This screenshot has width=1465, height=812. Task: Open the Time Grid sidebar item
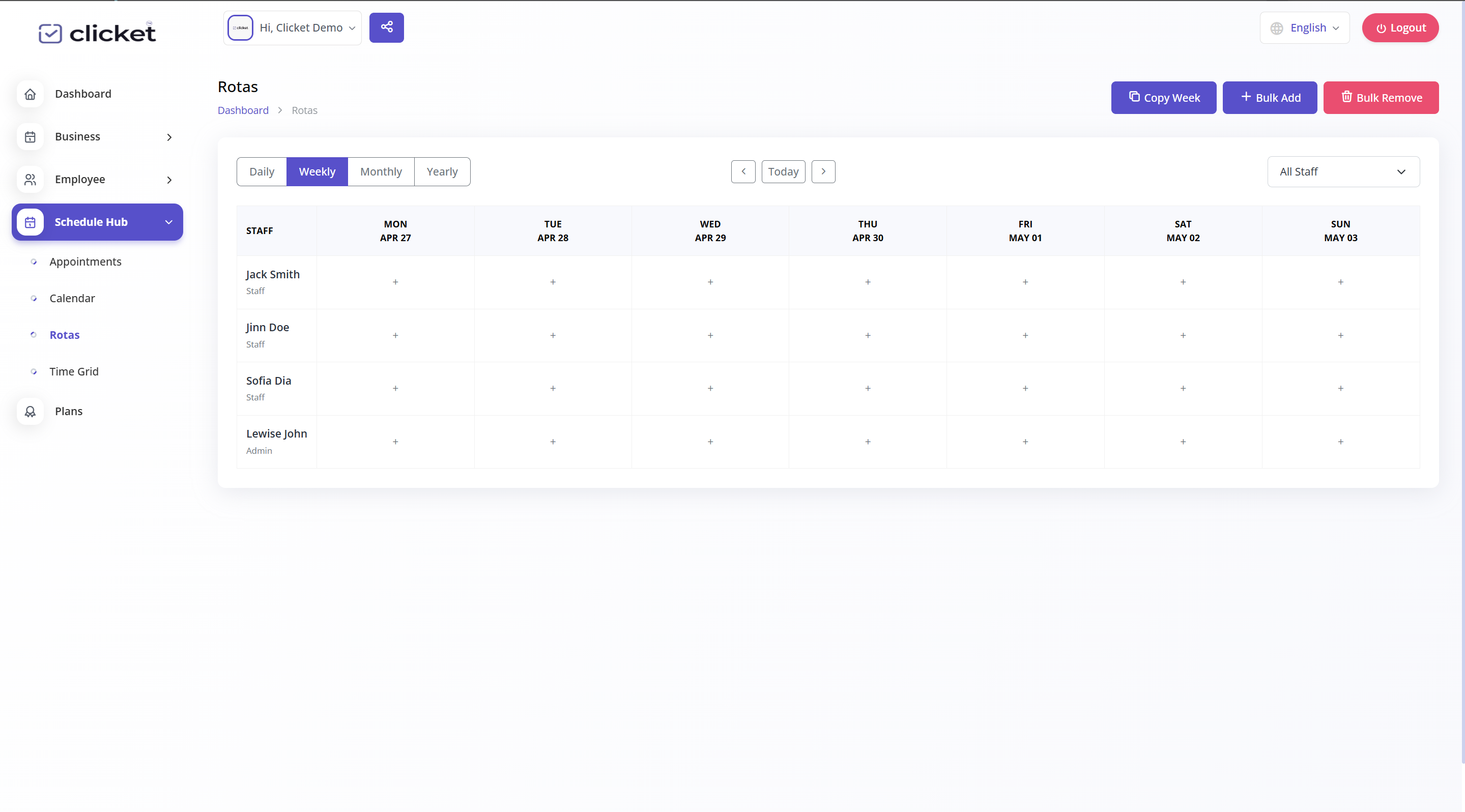[74, 371]
